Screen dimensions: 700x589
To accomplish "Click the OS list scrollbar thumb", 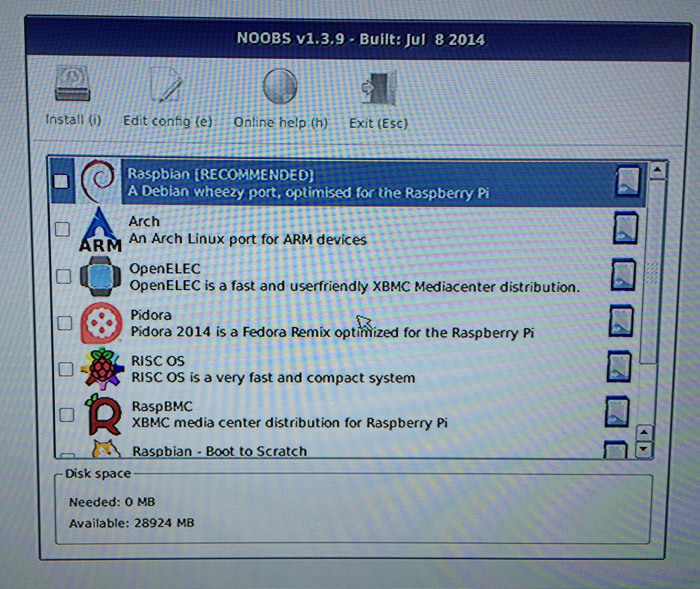I will [x=650, y=272].
